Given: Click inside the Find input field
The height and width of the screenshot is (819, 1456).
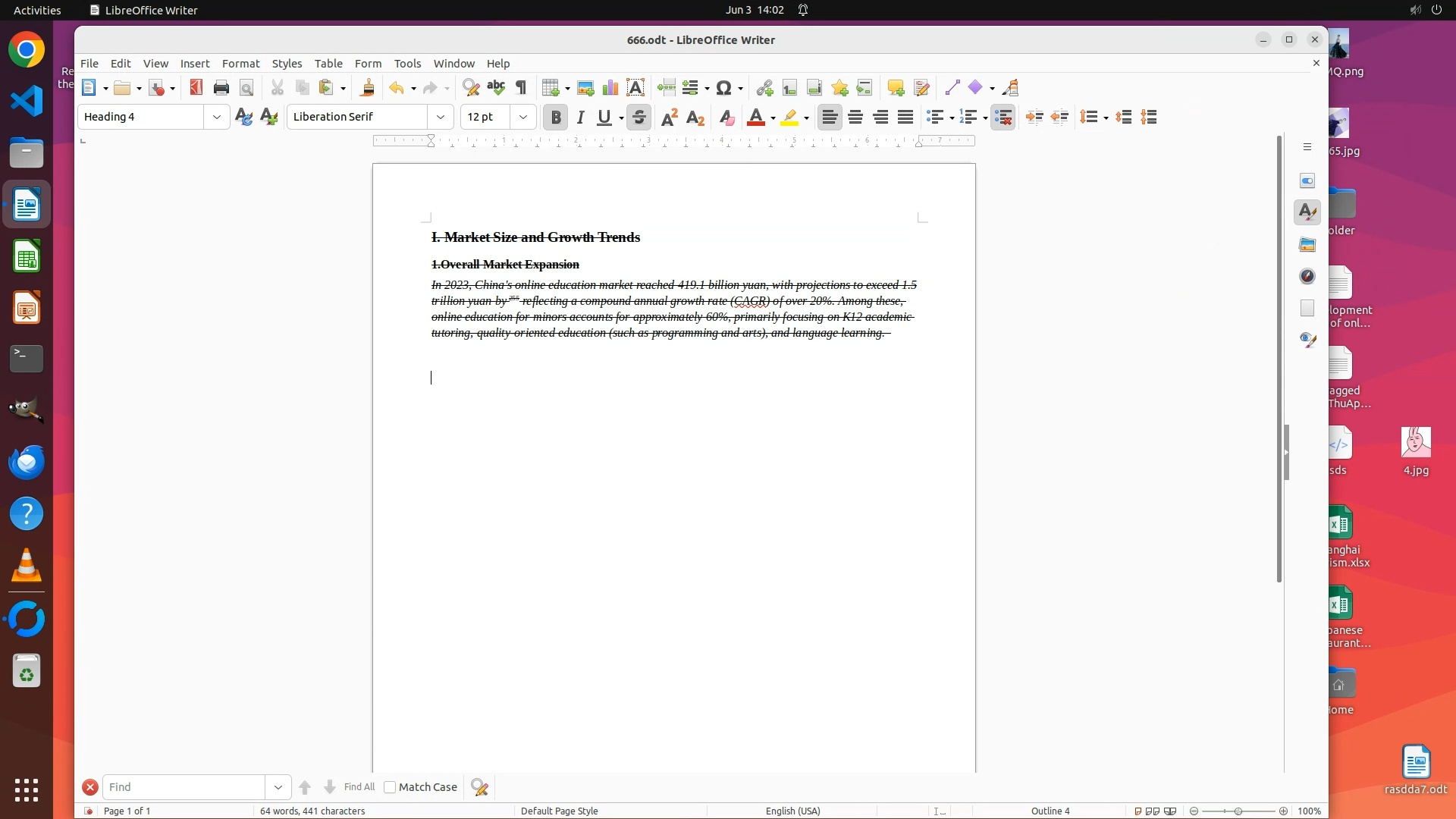Looking at the screenshot, I should (184, 787).
